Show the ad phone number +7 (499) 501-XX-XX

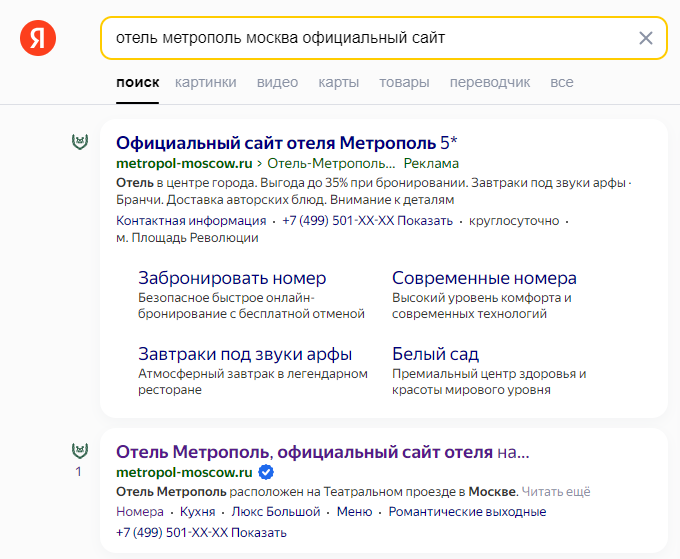pyautogui.click(x=367, y=221)
